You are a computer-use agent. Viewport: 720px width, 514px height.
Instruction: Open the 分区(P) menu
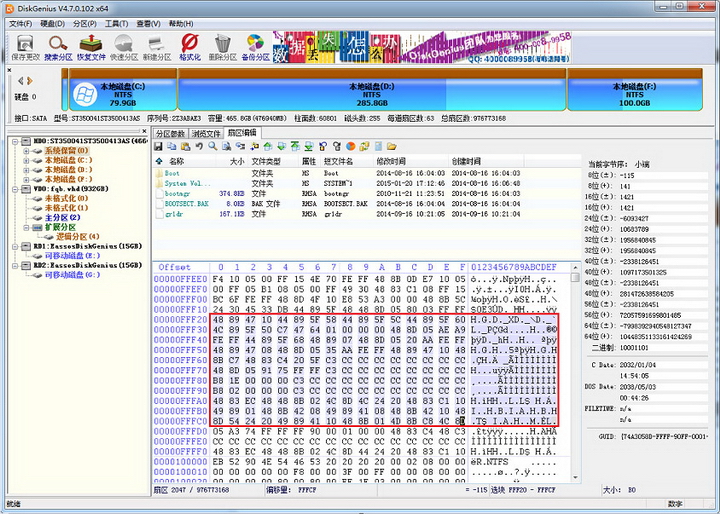(x=84, y=23)
